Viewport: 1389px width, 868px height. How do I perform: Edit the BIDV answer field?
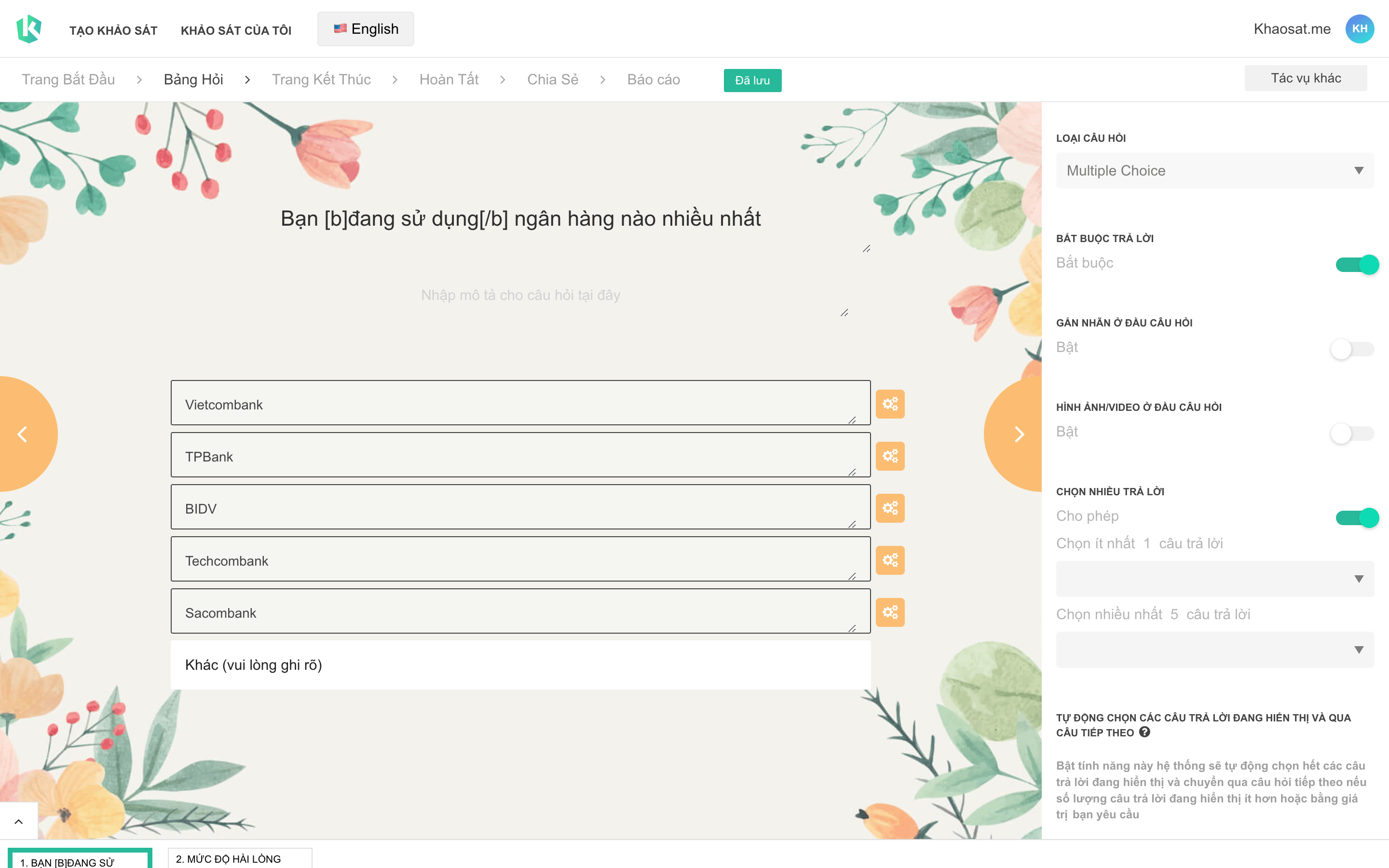click(x=520, y=507)
